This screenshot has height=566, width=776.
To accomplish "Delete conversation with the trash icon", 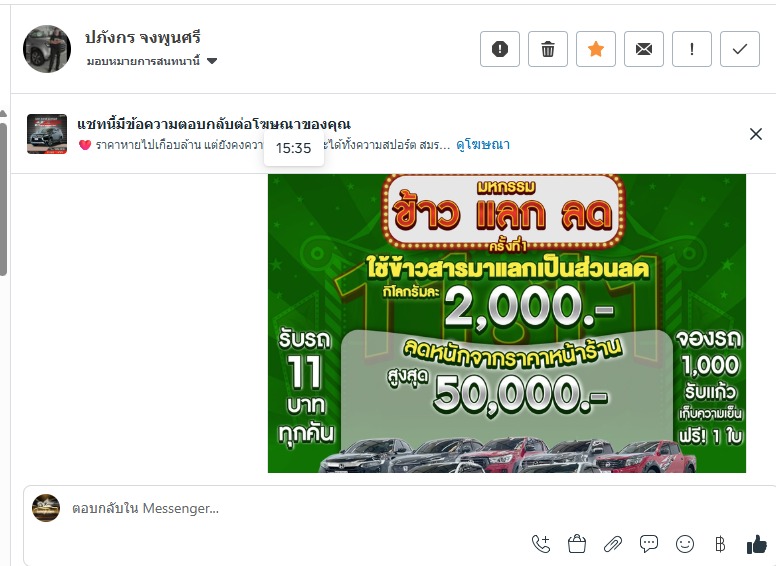I will (548, 49).
